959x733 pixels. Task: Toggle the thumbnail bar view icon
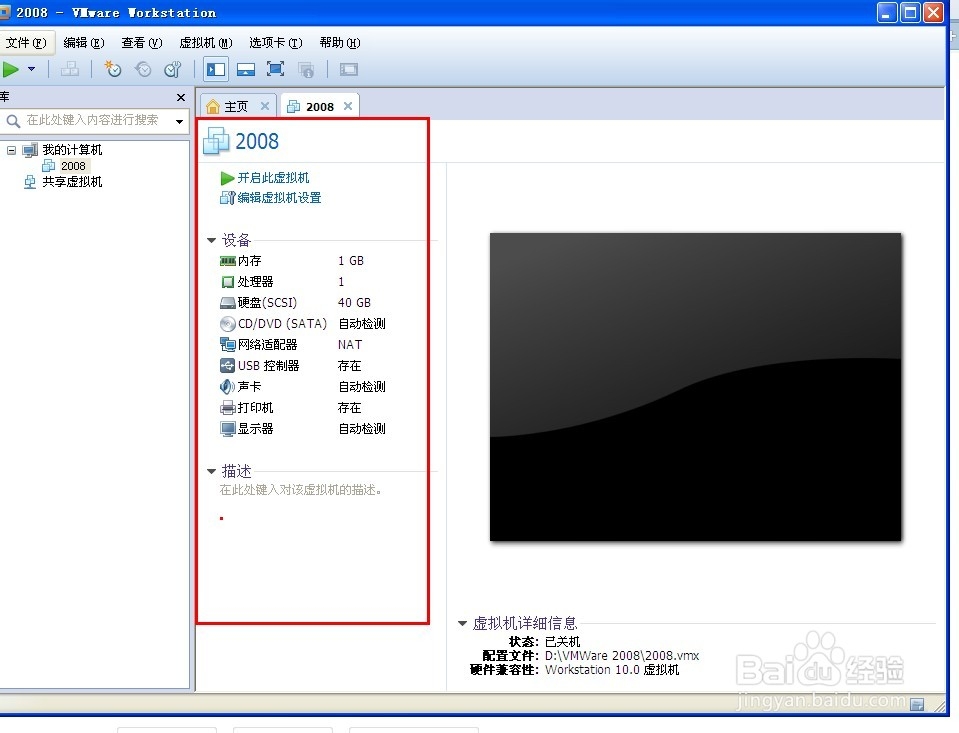246,70
